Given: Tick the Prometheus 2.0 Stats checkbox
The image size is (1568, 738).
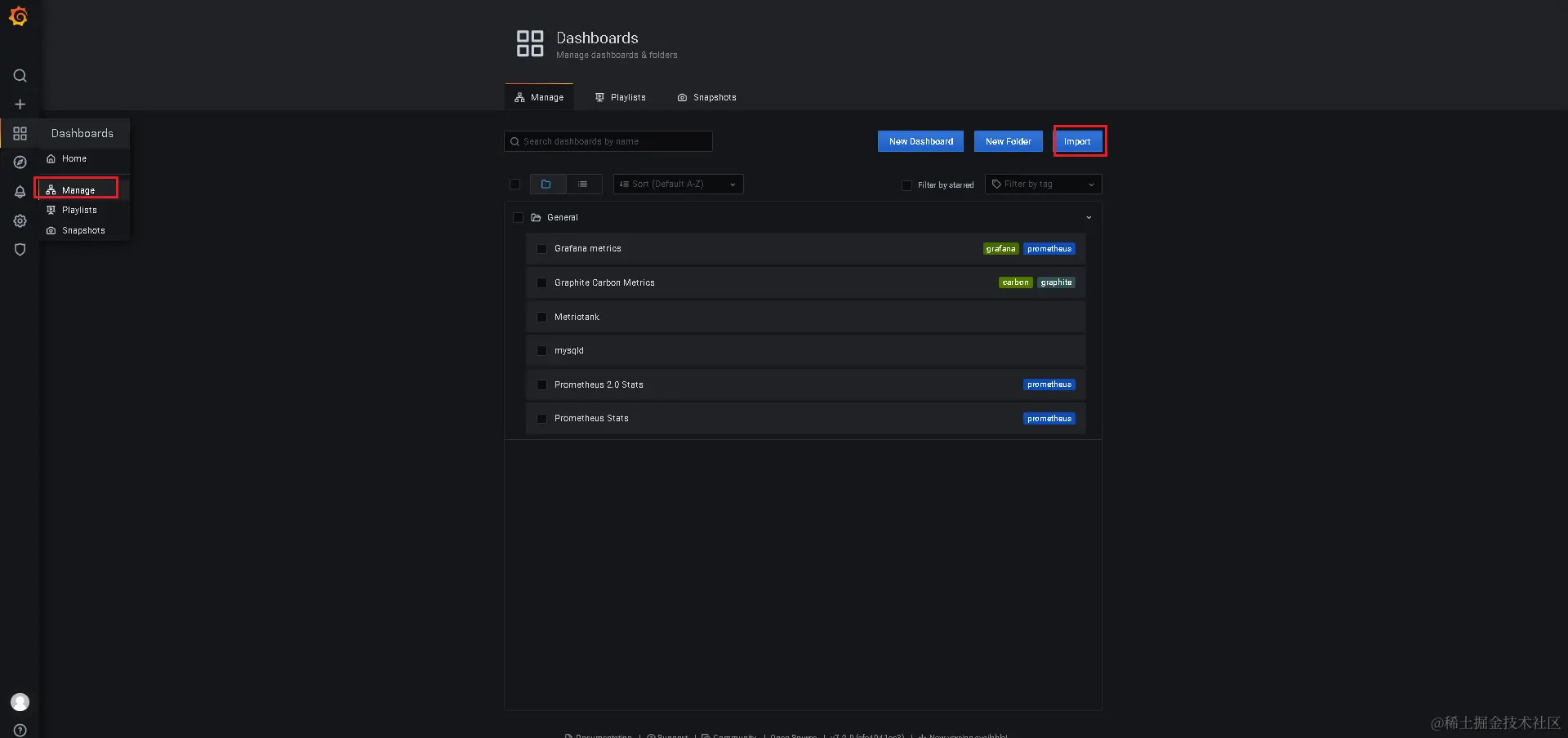Looking at the screenshot, I should point(541,385).
